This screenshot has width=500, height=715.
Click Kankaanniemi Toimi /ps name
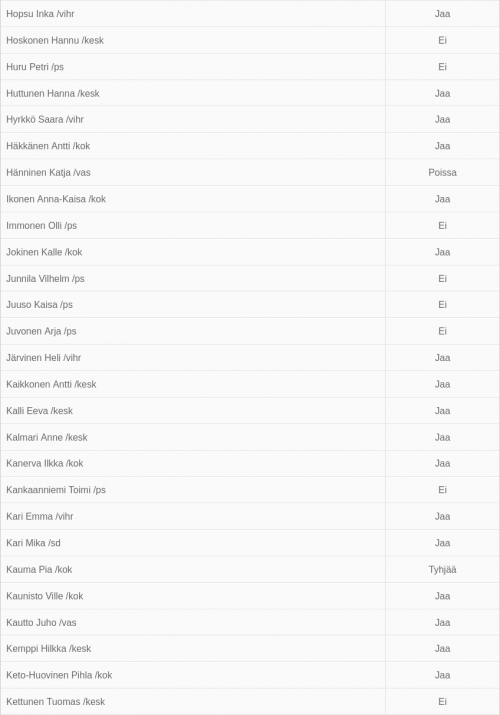point(56,490)
